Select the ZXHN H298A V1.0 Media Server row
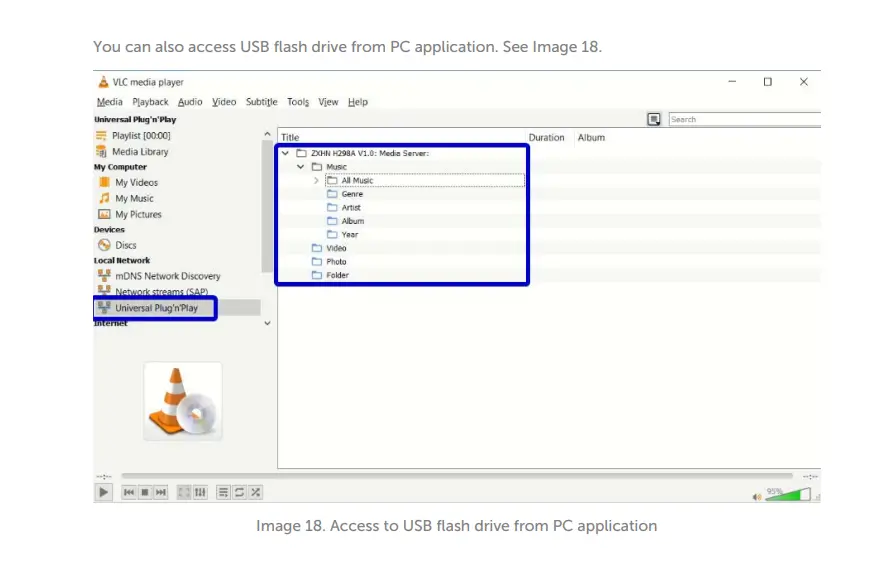Screen dimensions: 882x568 (370, 153)
